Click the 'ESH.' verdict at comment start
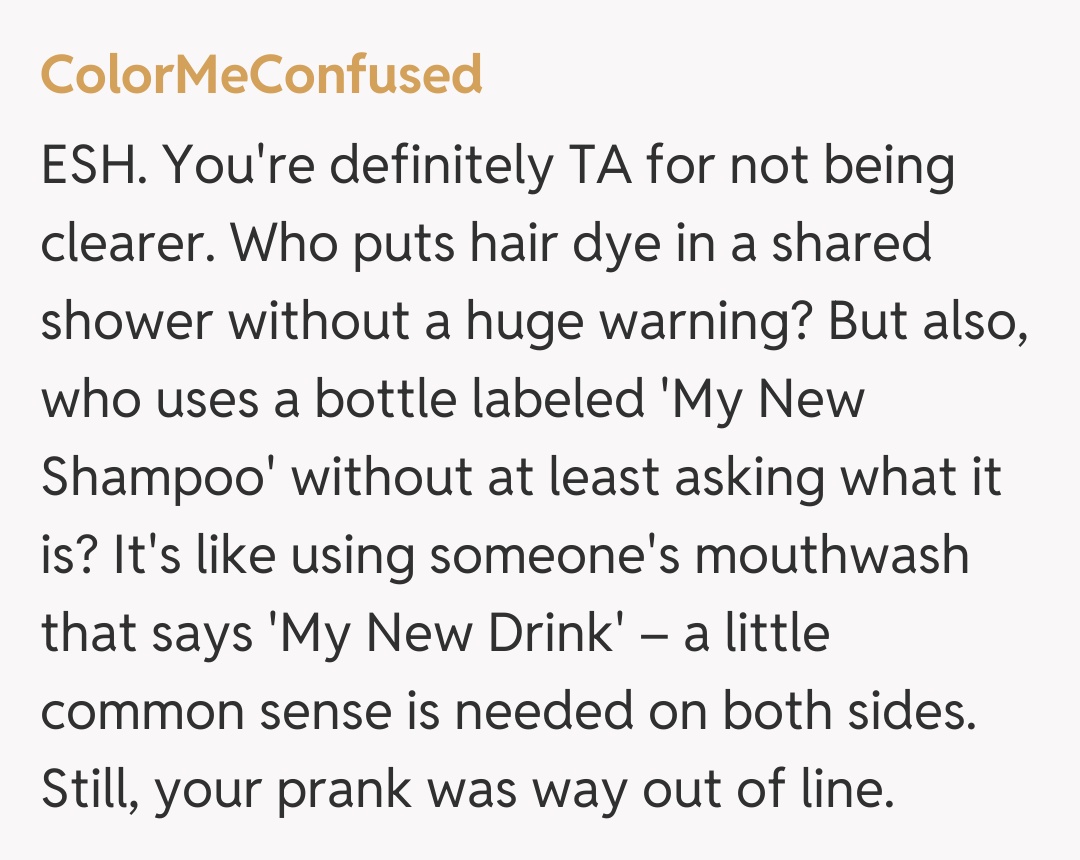This screenshot has height=860, width=1080. (95, 168)
